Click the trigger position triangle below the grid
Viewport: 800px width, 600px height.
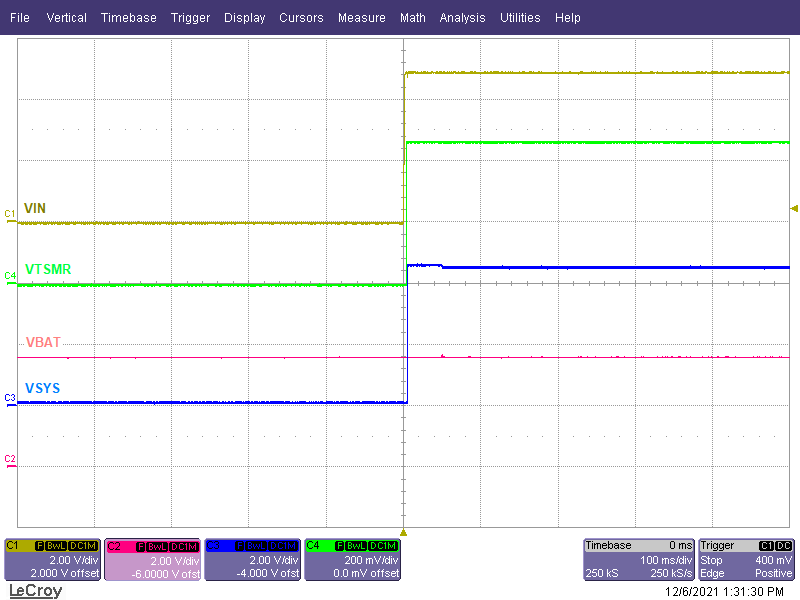[x=404, y=531]
